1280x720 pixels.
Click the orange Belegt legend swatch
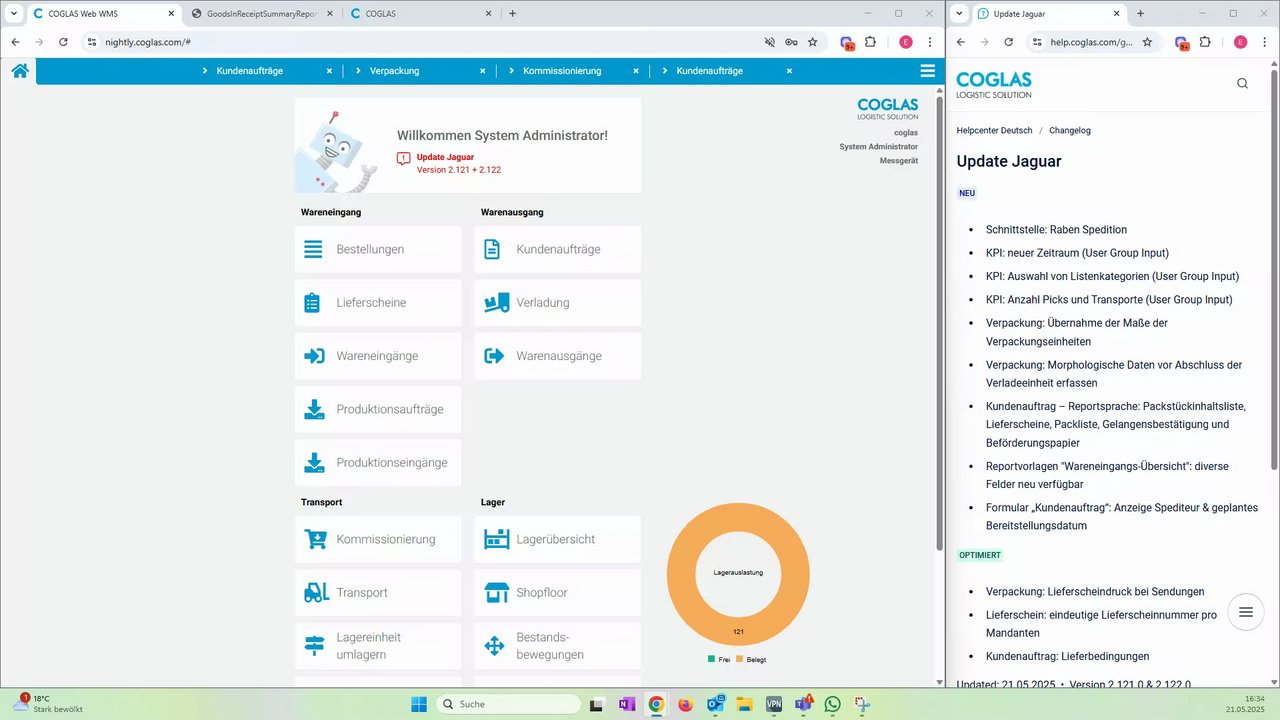coord(740,659)
